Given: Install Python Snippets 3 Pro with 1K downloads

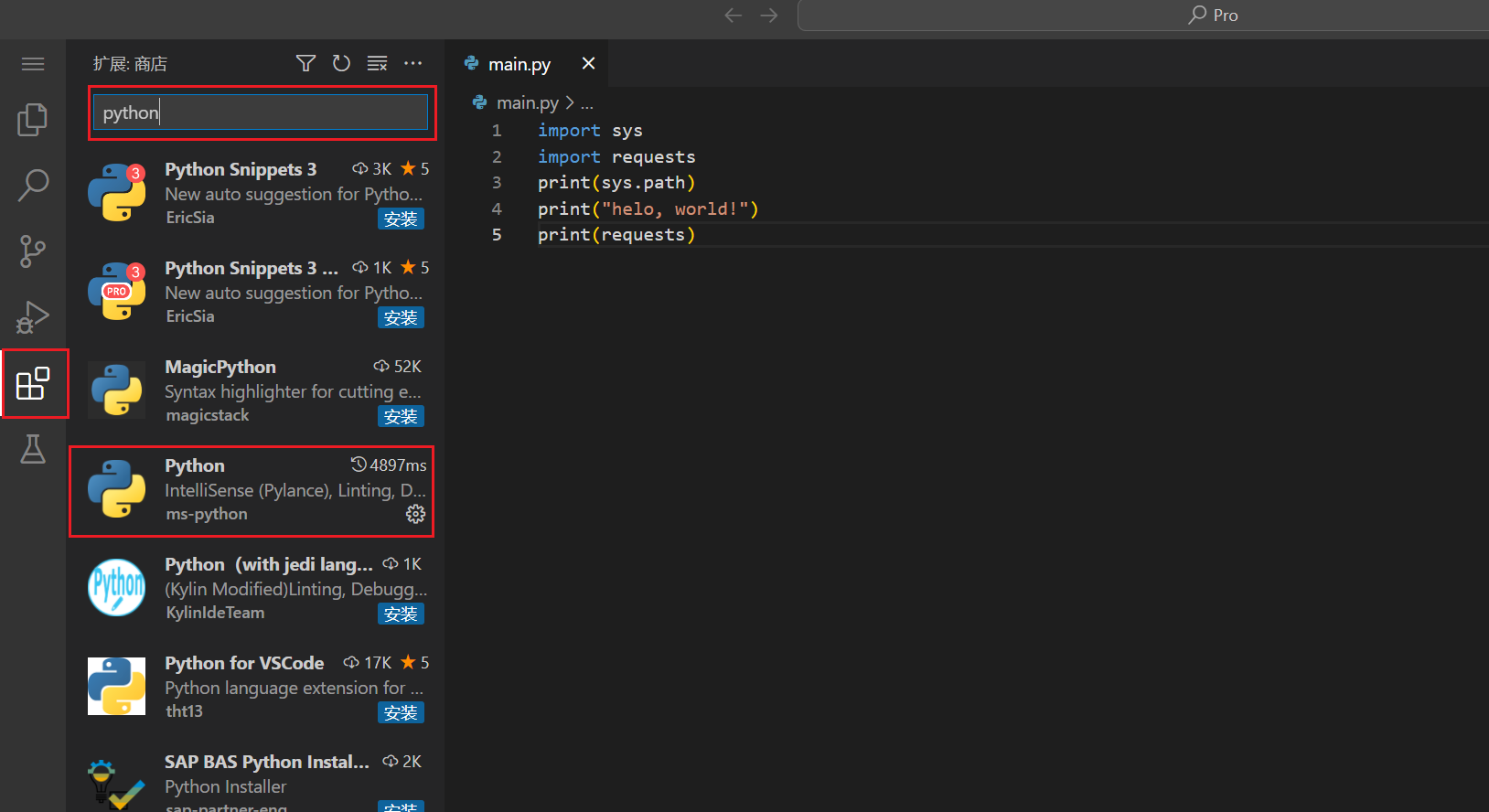Looking at the screenshot, I should (x=401, y=317).
